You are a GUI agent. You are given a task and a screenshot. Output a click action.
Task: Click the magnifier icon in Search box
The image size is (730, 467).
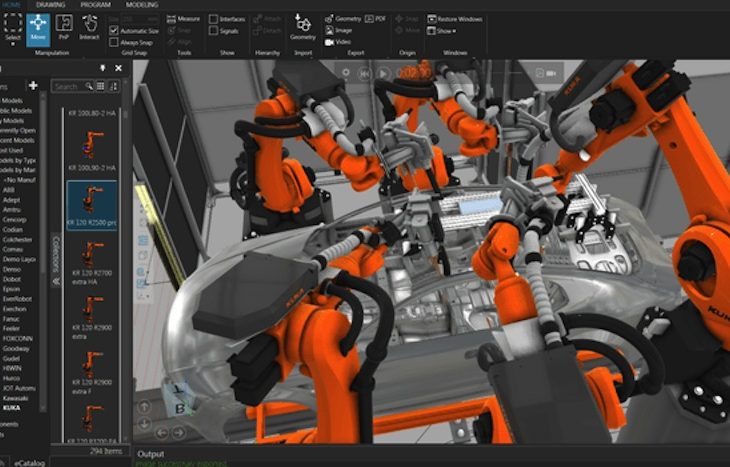(88, 86)
